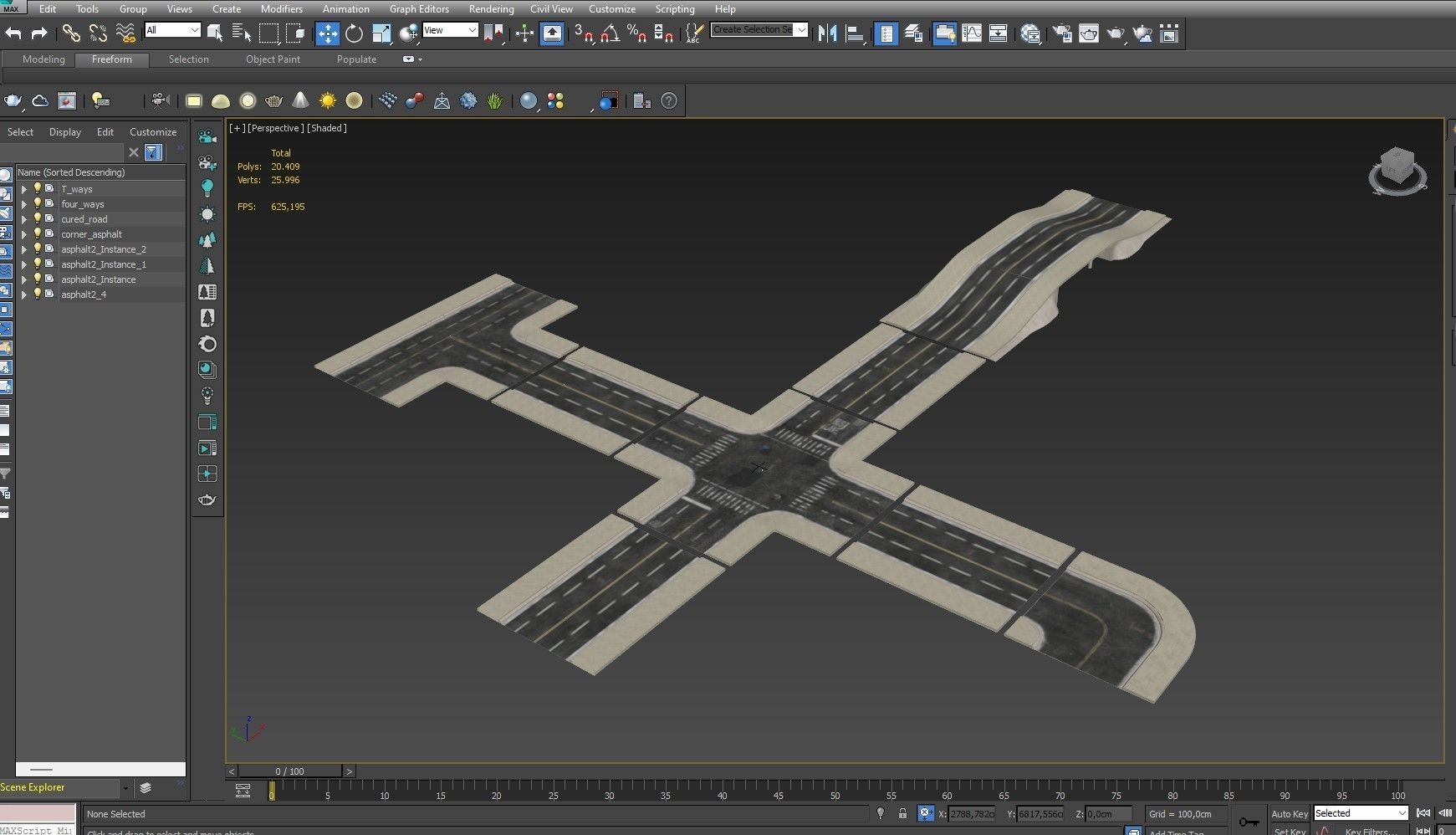Image resolution: width=1456 pixels, height=835 pixels.
Task: Open the Graph Editors menu
Action: tap(419, 9)
